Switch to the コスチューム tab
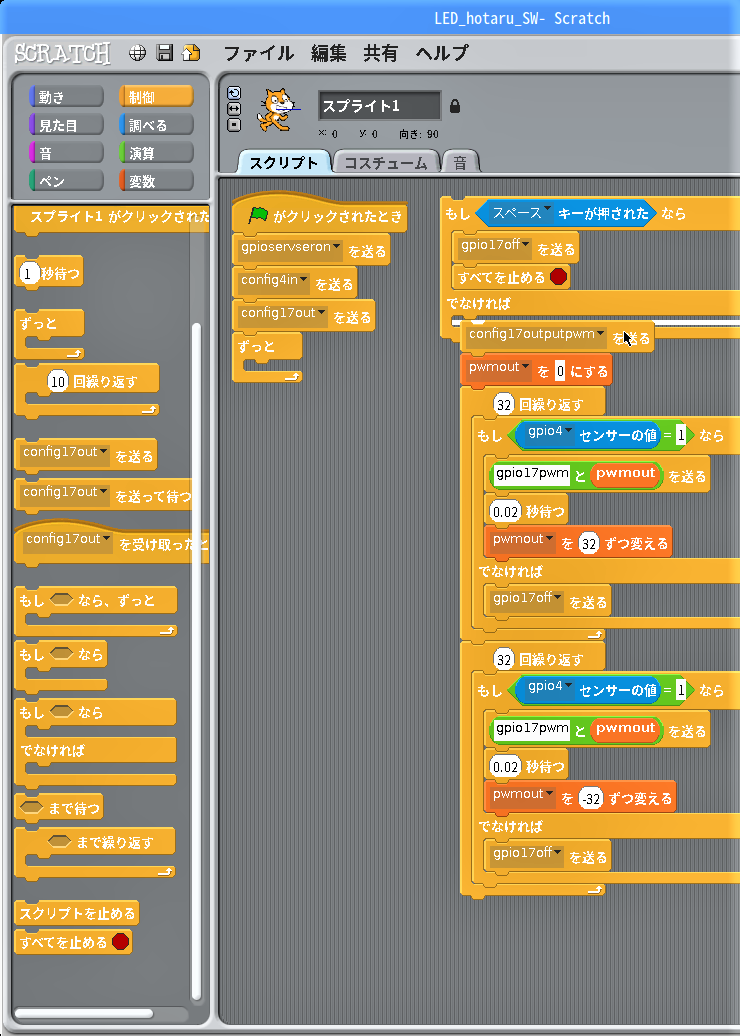This screenshot has width=740, height=1036. click(x=386, y=162)
